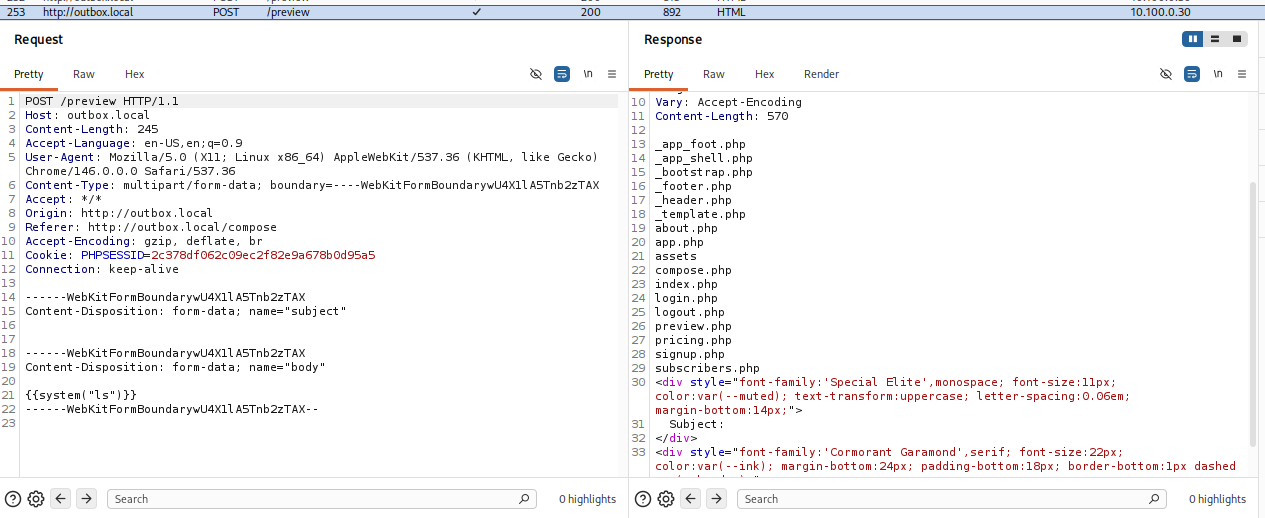Open the Request panel hamburger options menu
The height and width of the screenshot is (518, 1265).
pyautogui.click(x=612, y=74)
